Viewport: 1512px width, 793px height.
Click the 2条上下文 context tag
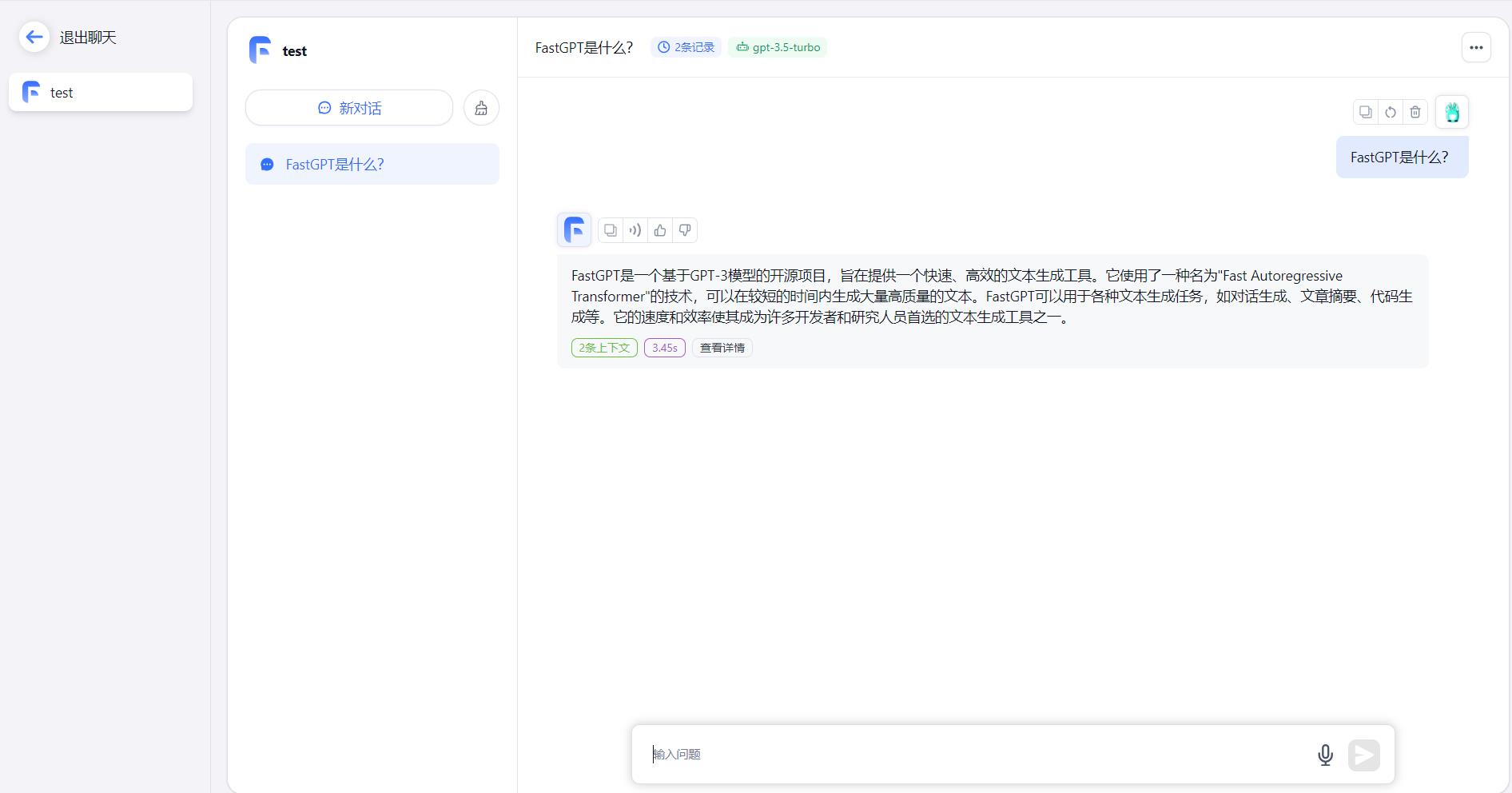coord(604,348)
